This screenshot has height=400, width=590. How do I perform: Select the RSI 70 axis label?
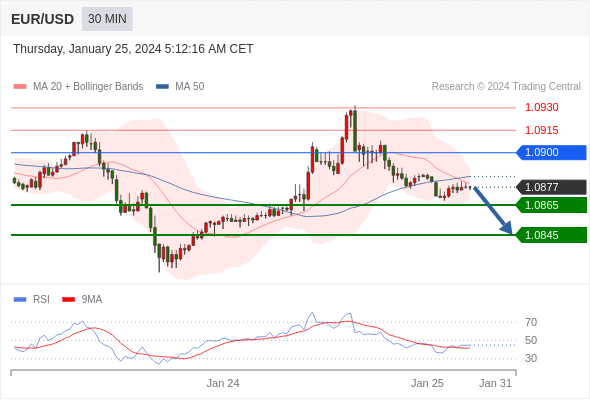[x=531, y=322]
